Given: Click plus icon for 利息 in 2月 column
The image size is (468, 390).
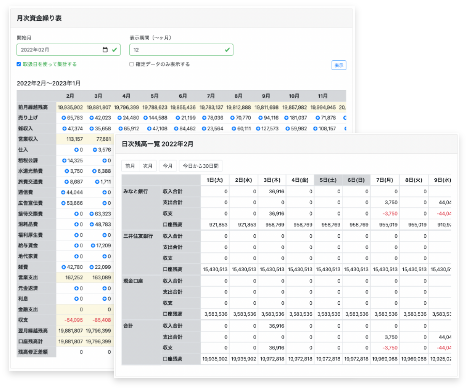Looking at the screenshot, I should [76, 299].
